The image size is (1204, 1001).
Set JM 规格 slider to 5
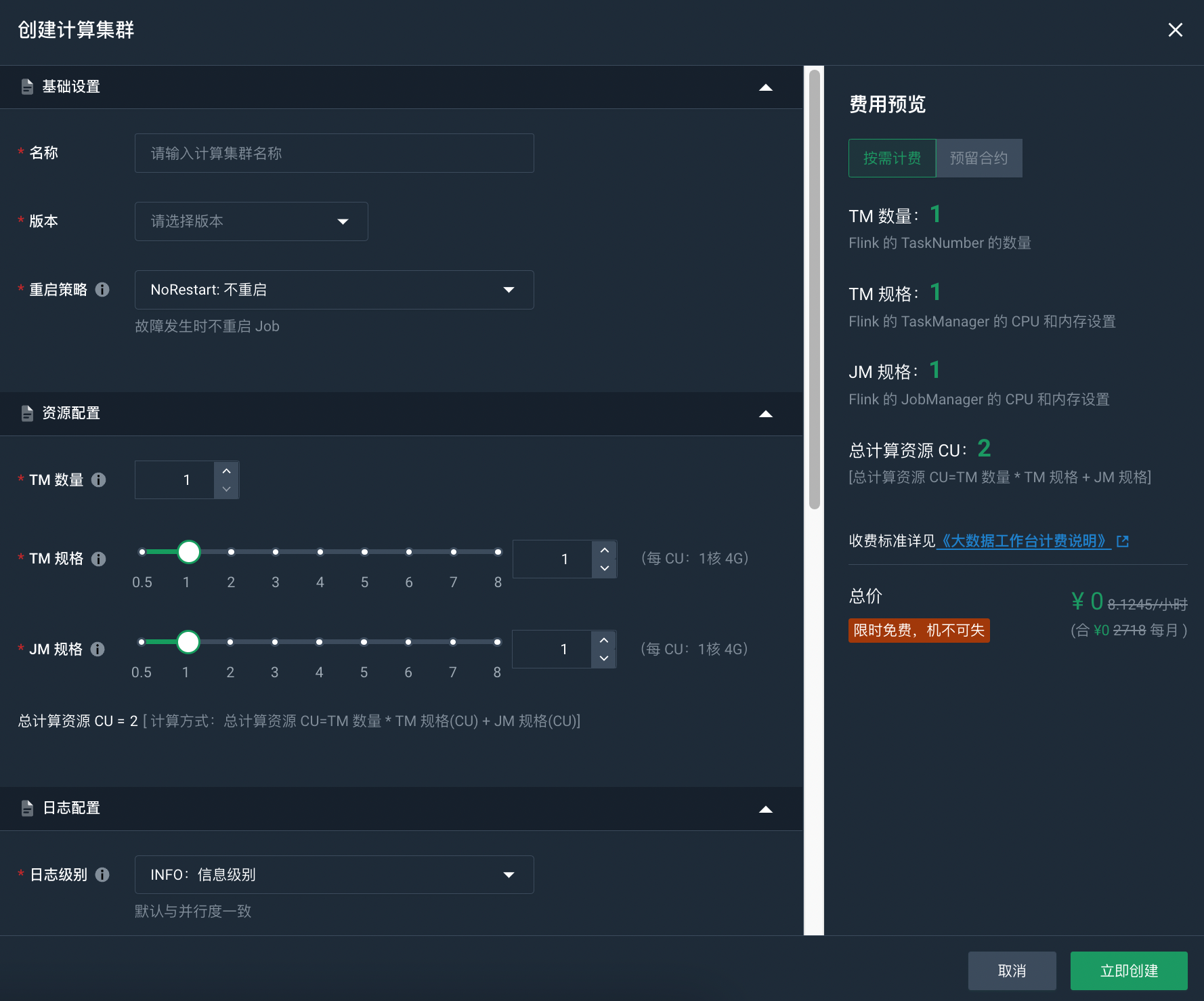[x=364, y=642]
